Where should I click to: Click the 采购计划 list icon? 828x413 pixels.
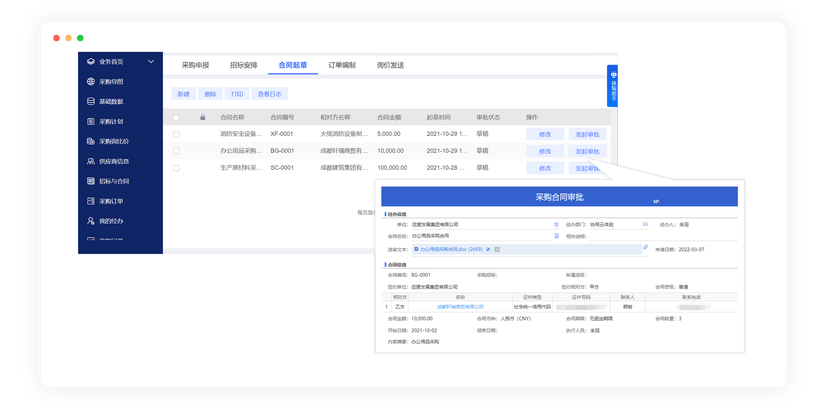pyautogui.click(x=91, y=121)
